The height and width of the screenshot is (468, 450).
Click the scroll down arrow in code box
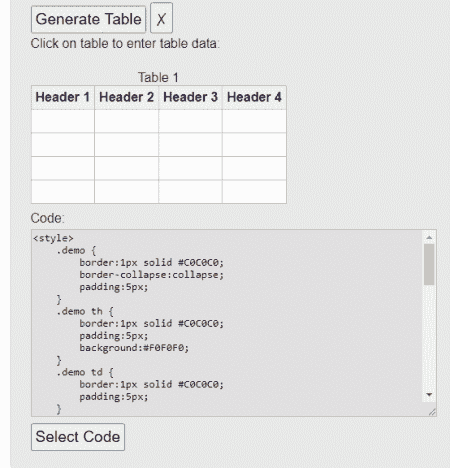429,395
